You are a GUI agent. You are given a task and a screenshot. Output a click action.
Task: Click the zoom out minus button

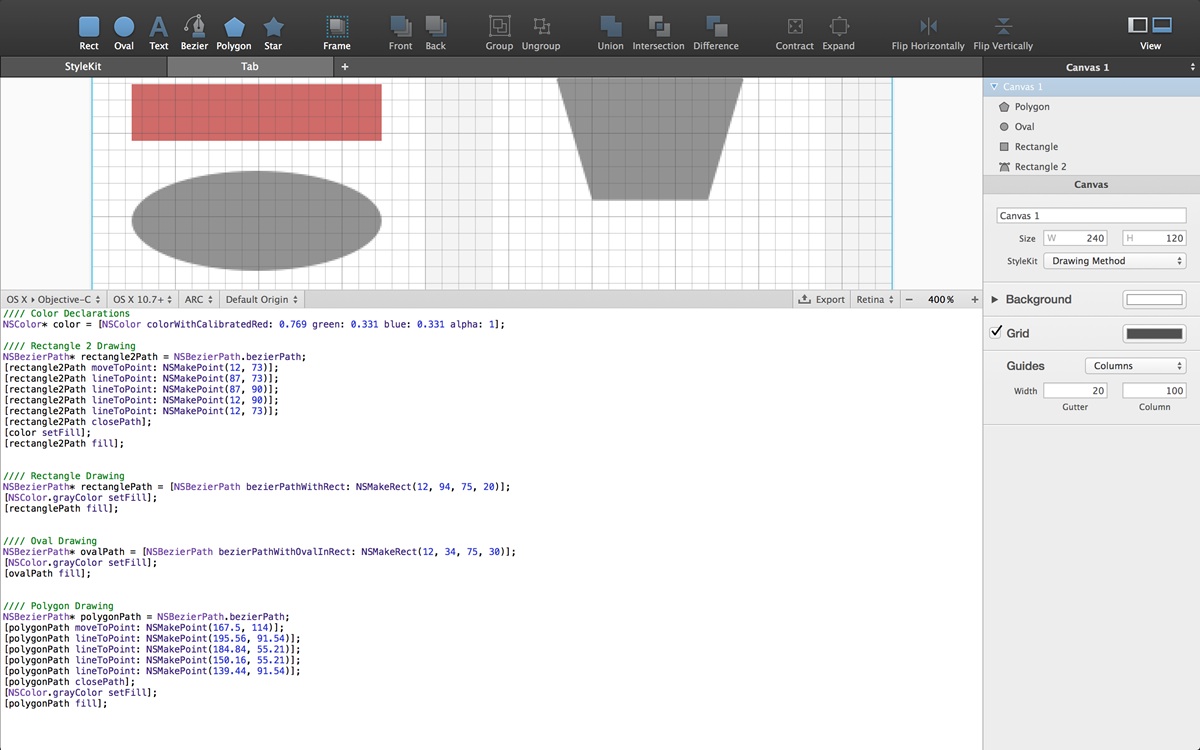pyautogui.click(x=909, y=299)
